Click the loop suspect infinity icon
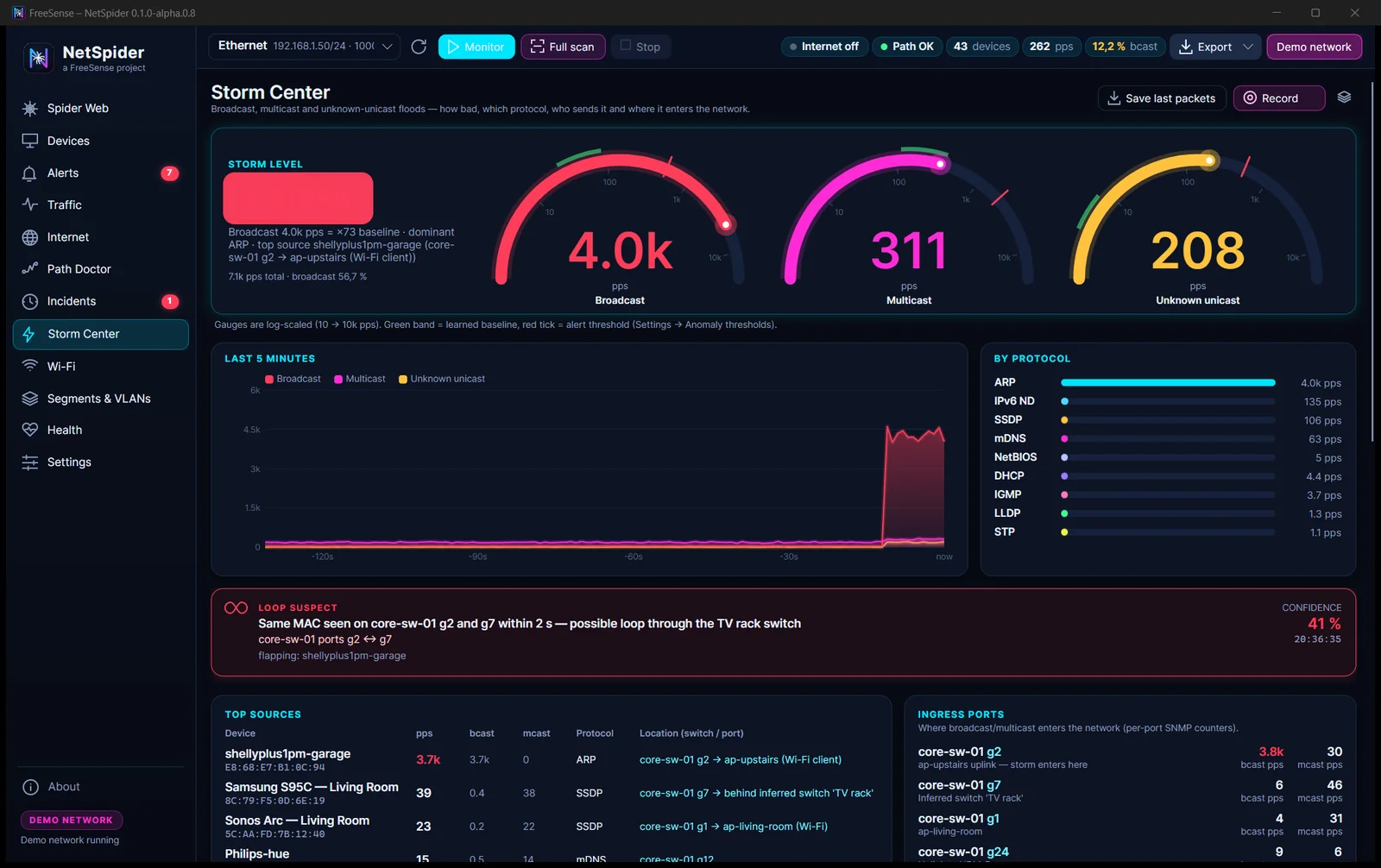 pos(236,608)
